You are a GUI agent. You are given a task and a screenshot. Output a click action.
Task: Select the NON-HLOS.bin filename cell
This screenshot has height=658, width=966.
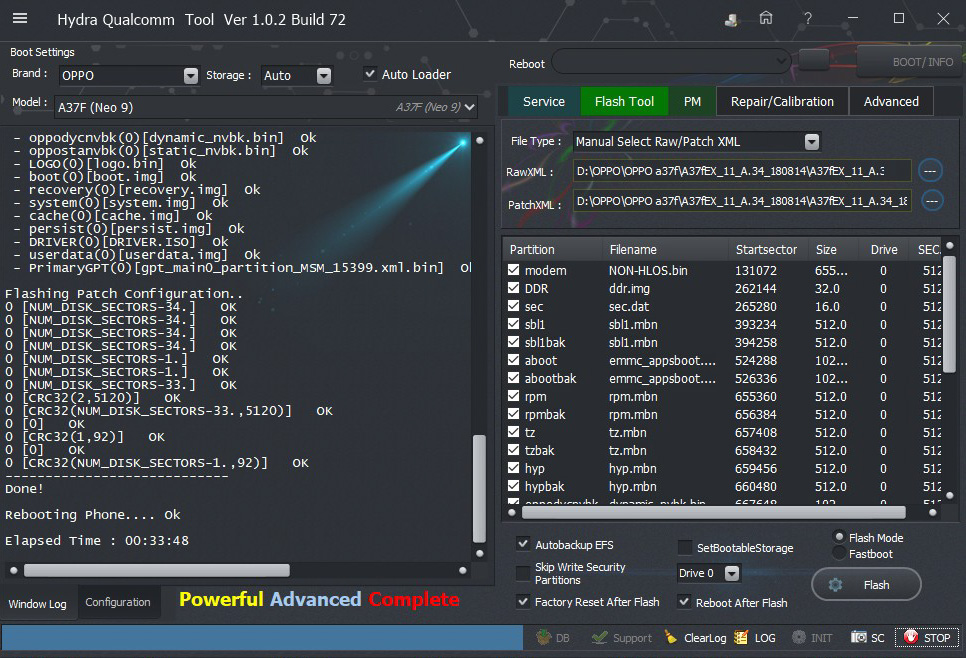648,270
